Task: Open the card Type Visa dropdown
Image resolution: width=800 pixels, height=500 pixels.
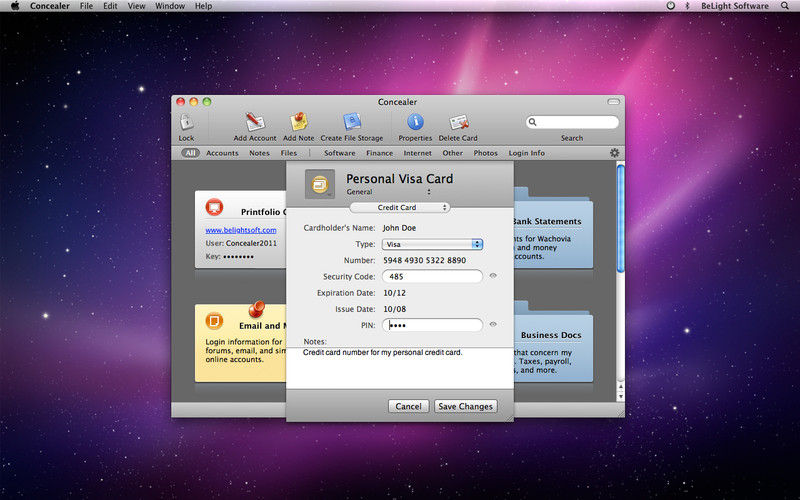Action: point(432,244)
